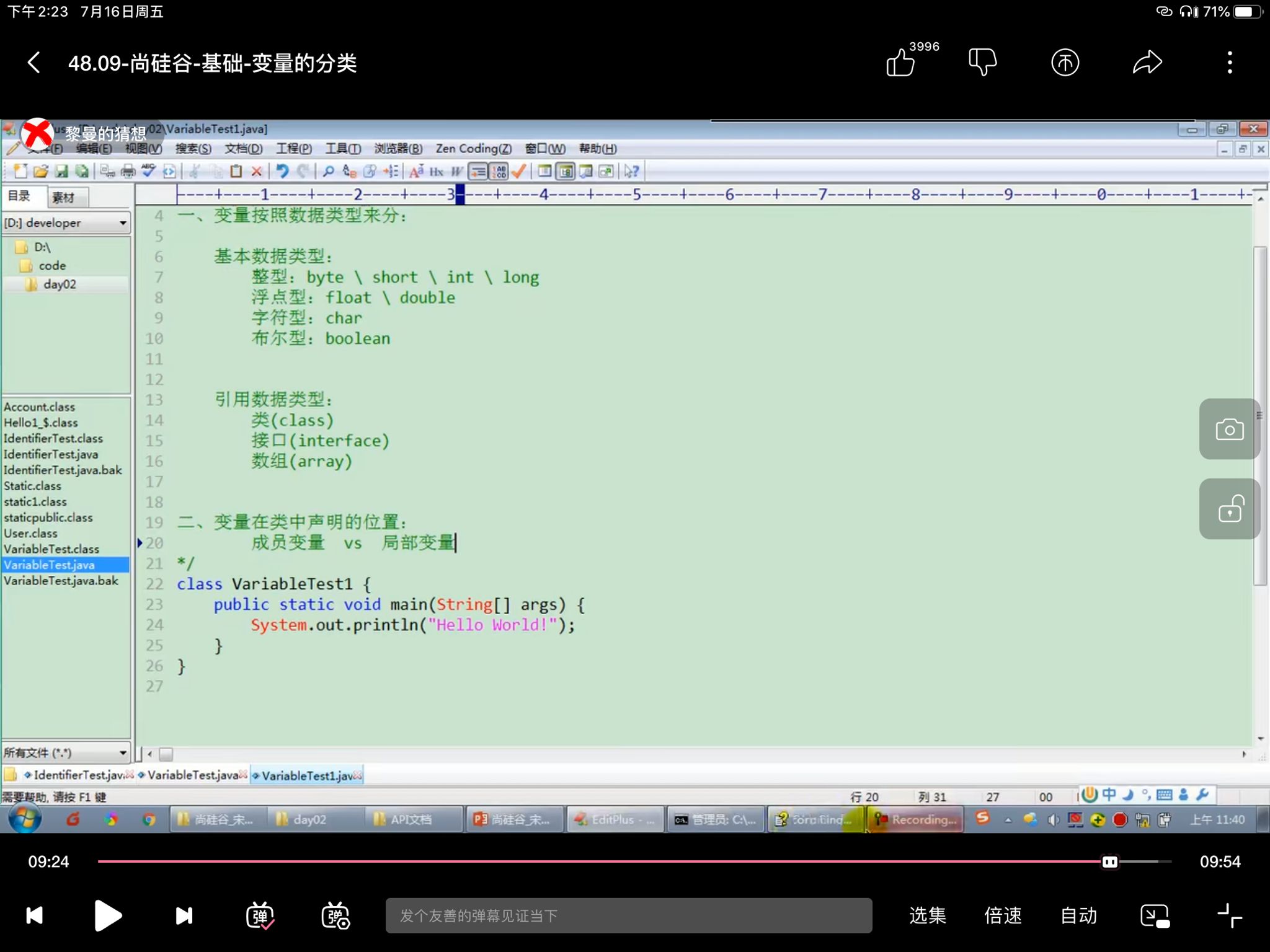Open day02 folder in taskbar
Image resolution: width=1270 pixels, height=952 pixels.
[316, 819]
